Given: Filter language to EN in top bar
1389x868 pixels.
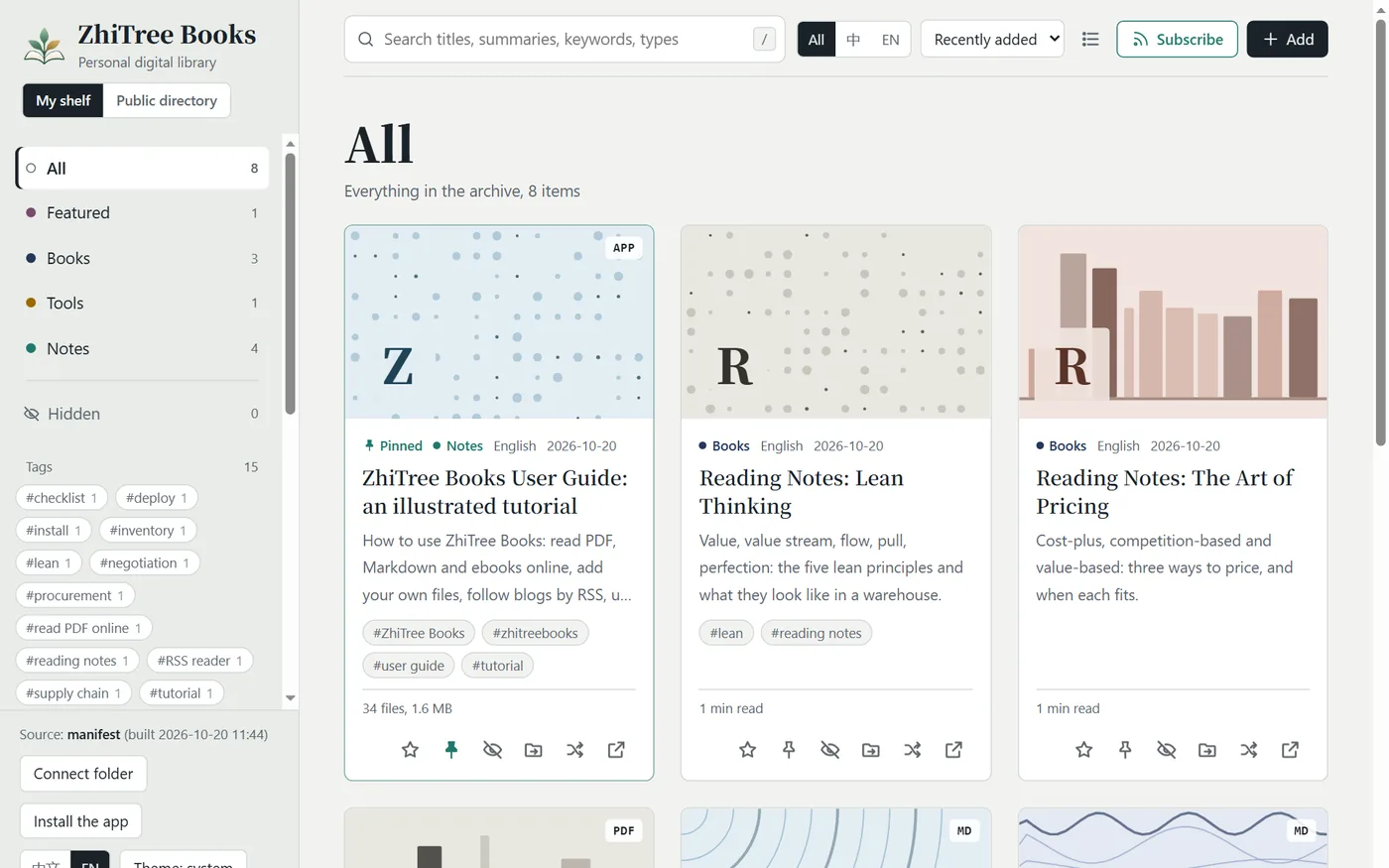Looking at the screenshot, I should 890,40.
